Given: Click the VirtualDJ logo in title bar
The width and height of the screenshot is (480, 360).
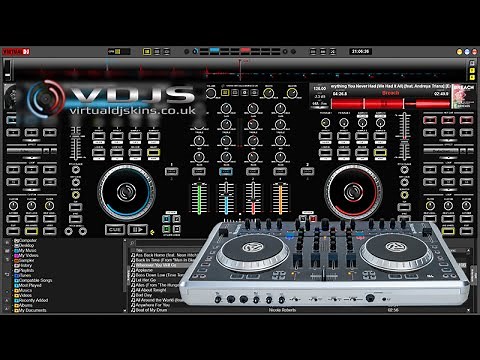Looking at the screenshot, I should 16,52.
